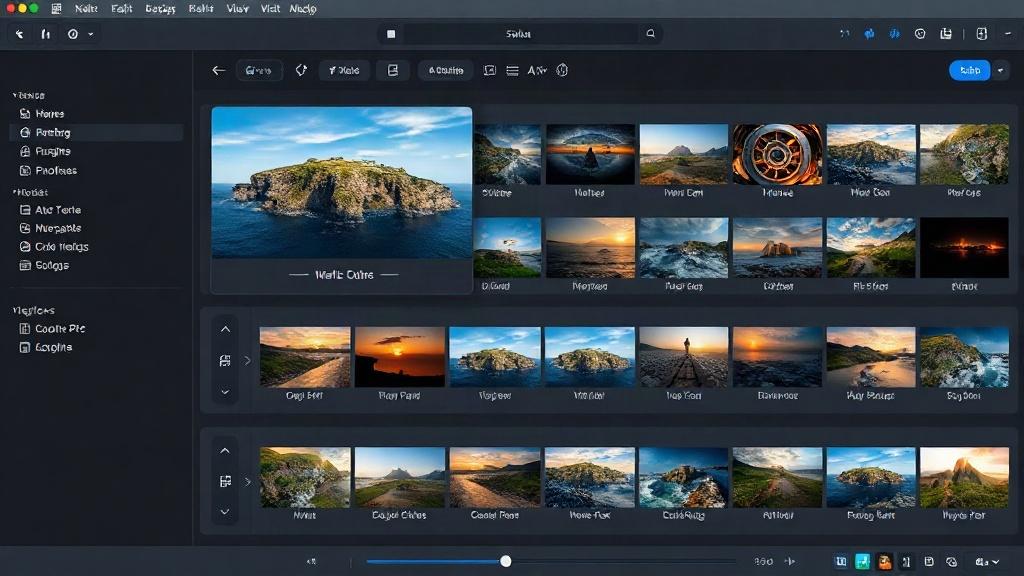
Task: Select the highlighted item in the left sidebar
Action: tap(97, 133)
